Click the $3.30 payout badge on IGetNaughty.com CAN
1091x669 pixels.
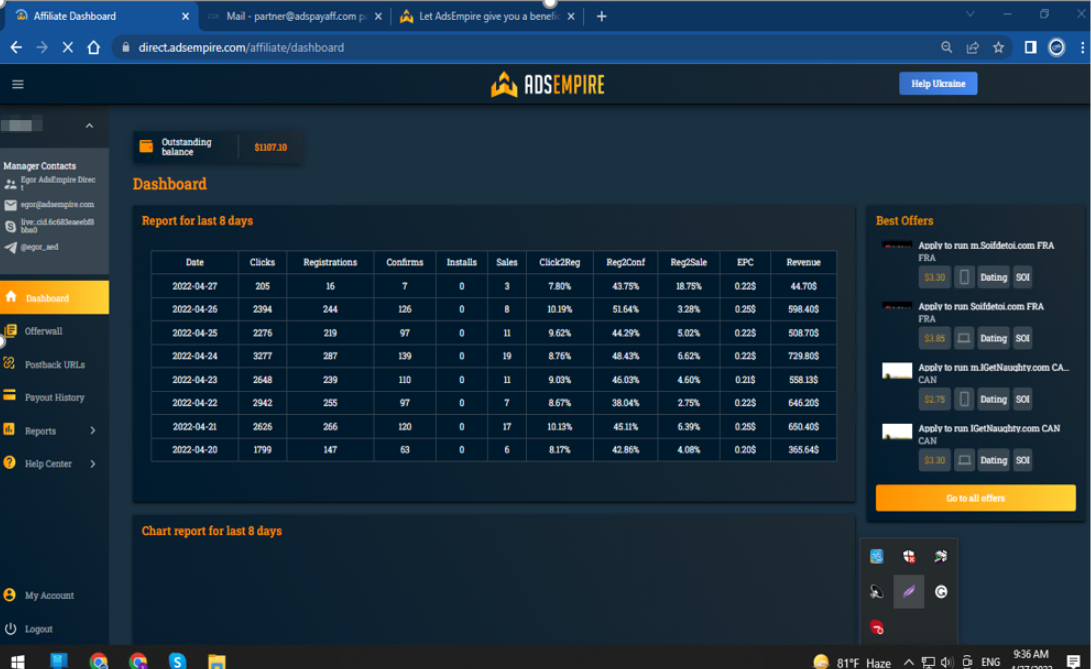click(934, 460)
